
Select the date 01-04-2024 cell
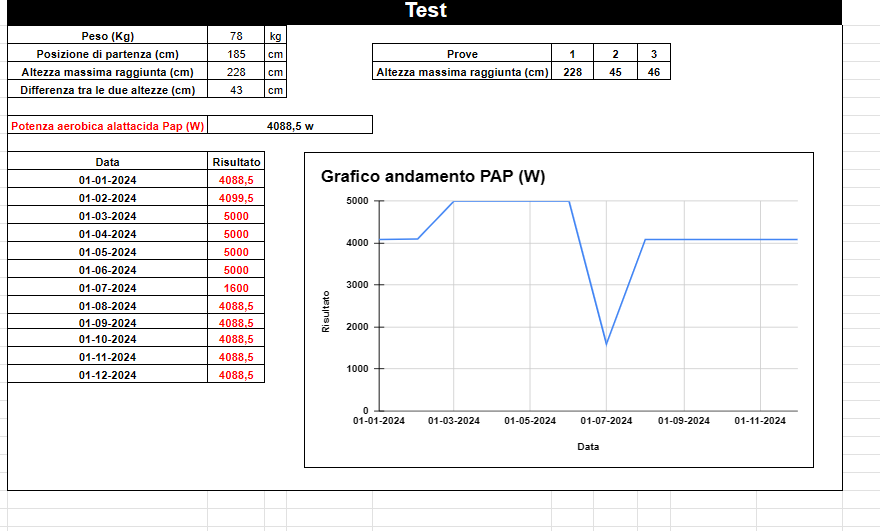click(x=107, y=233)
